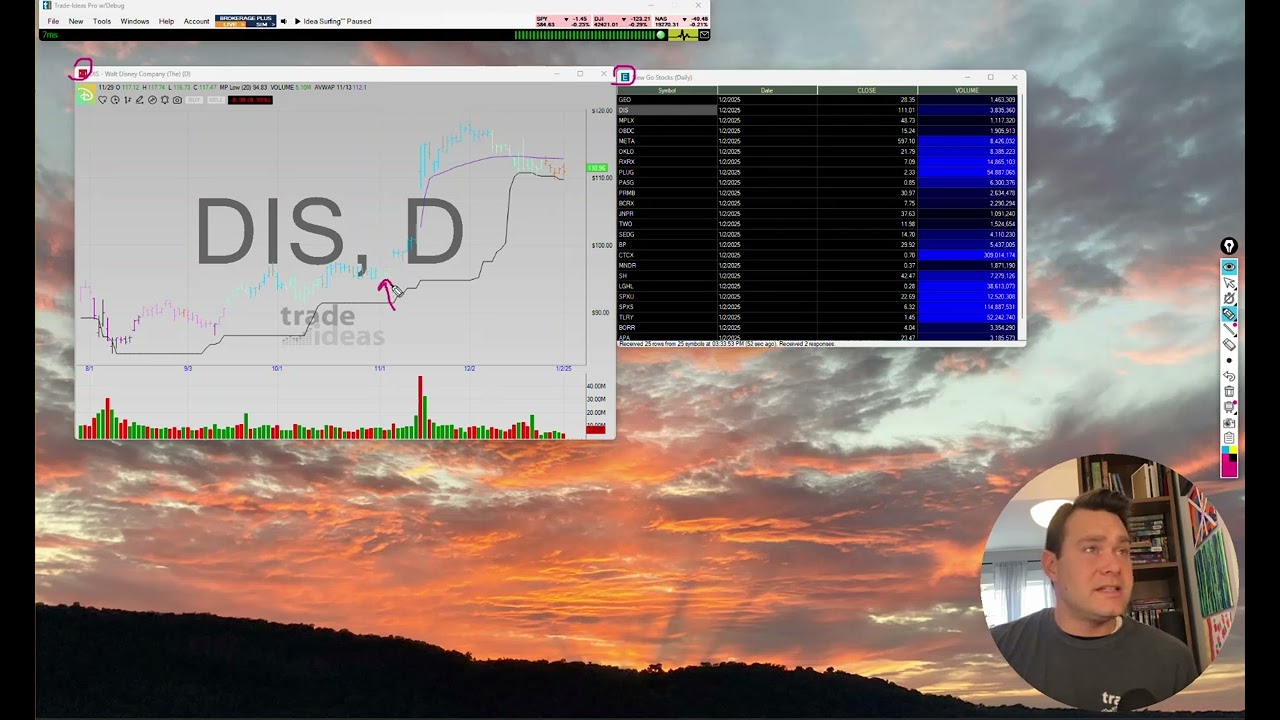The width and height of the screenshot is (1280, 720).
Task: Select the CTCX symbol row
Action: click(817, 255)
